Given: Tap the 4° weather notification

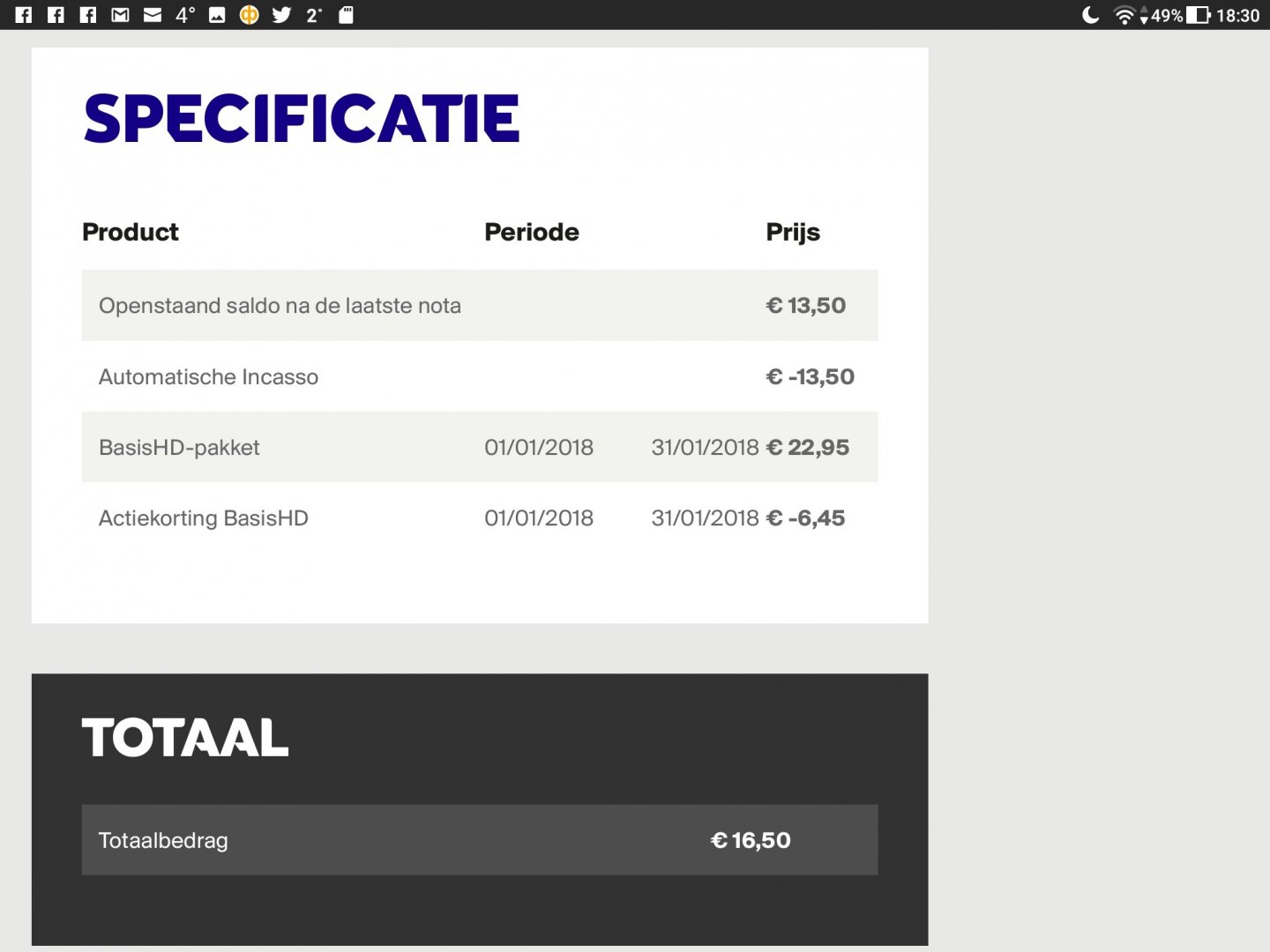Looking at the screenshot, I should (x=185, y=15).
